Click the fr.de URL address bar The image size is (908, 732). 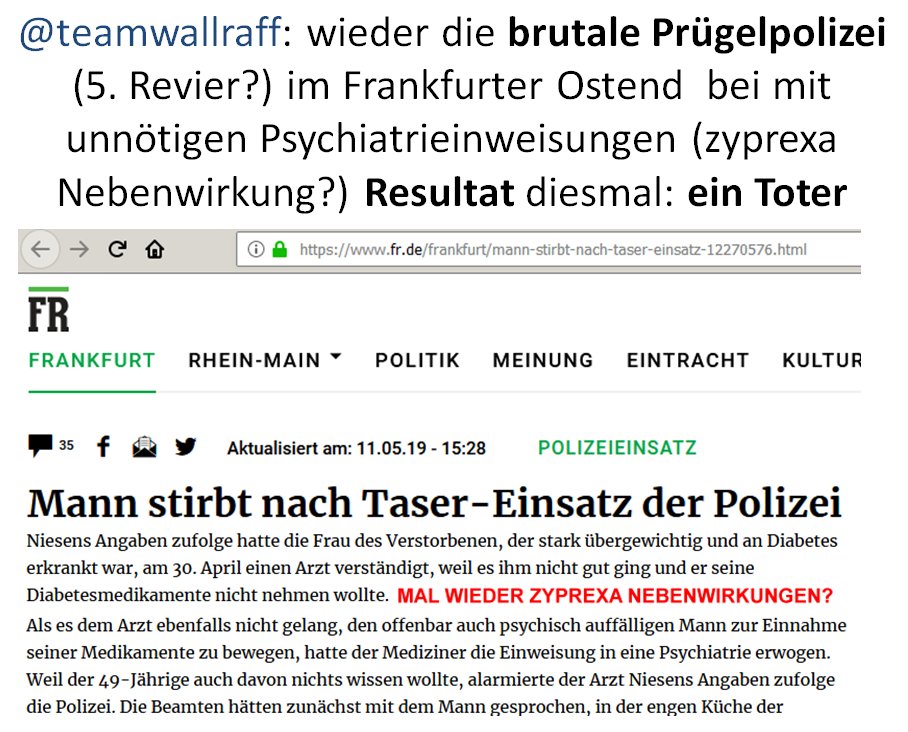pyautogui.click(x=552, y=250)
